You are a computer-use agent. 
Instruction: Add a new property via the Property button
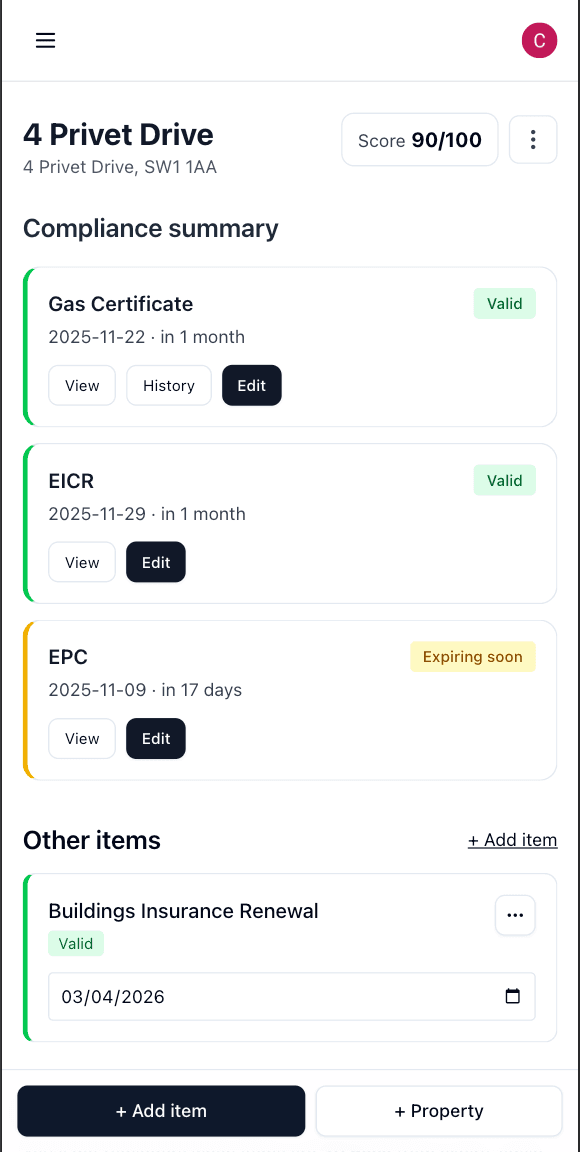438,1111
